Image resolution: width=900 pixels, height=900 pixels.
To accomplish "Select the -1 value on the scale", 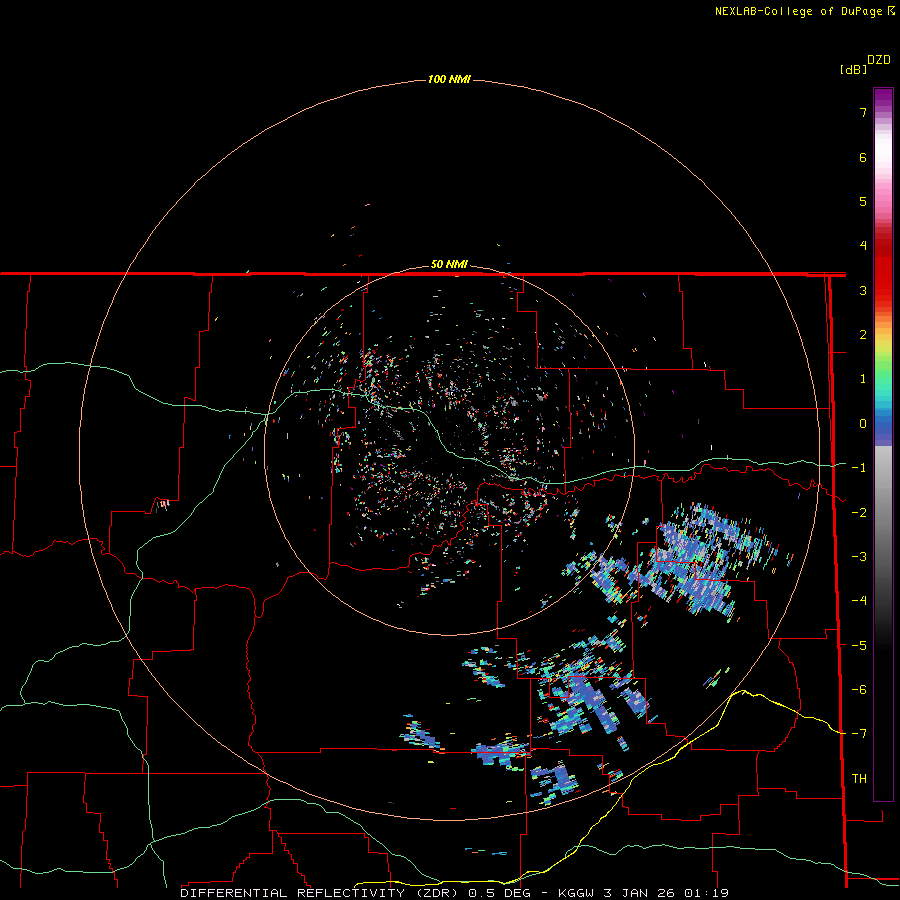I will [x=859, y=468].
